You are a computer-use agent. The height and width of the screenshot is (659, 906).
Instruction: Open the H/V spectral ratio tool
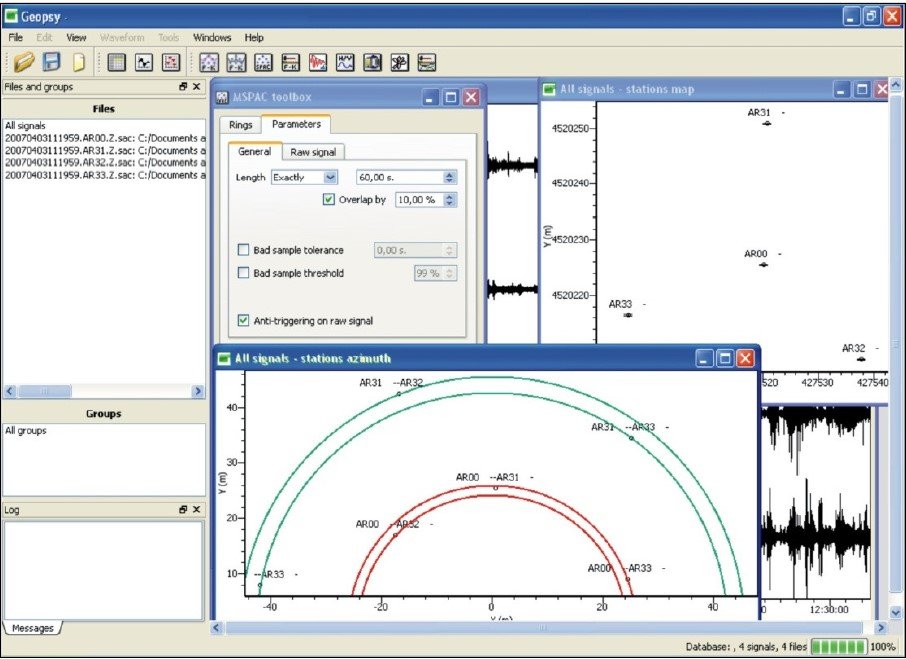coord(345,62)
